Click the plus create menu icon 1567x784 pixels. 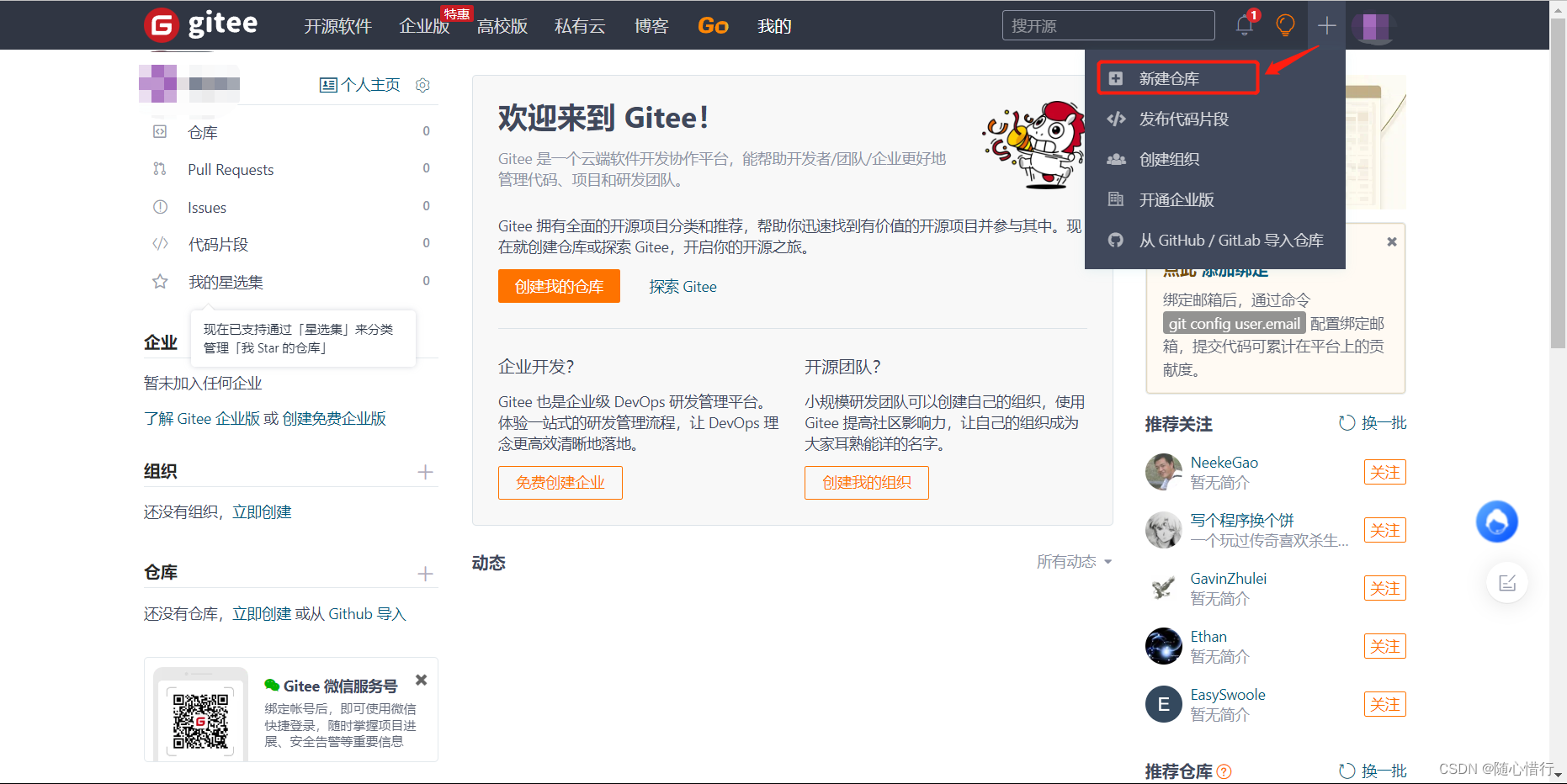1326,25
